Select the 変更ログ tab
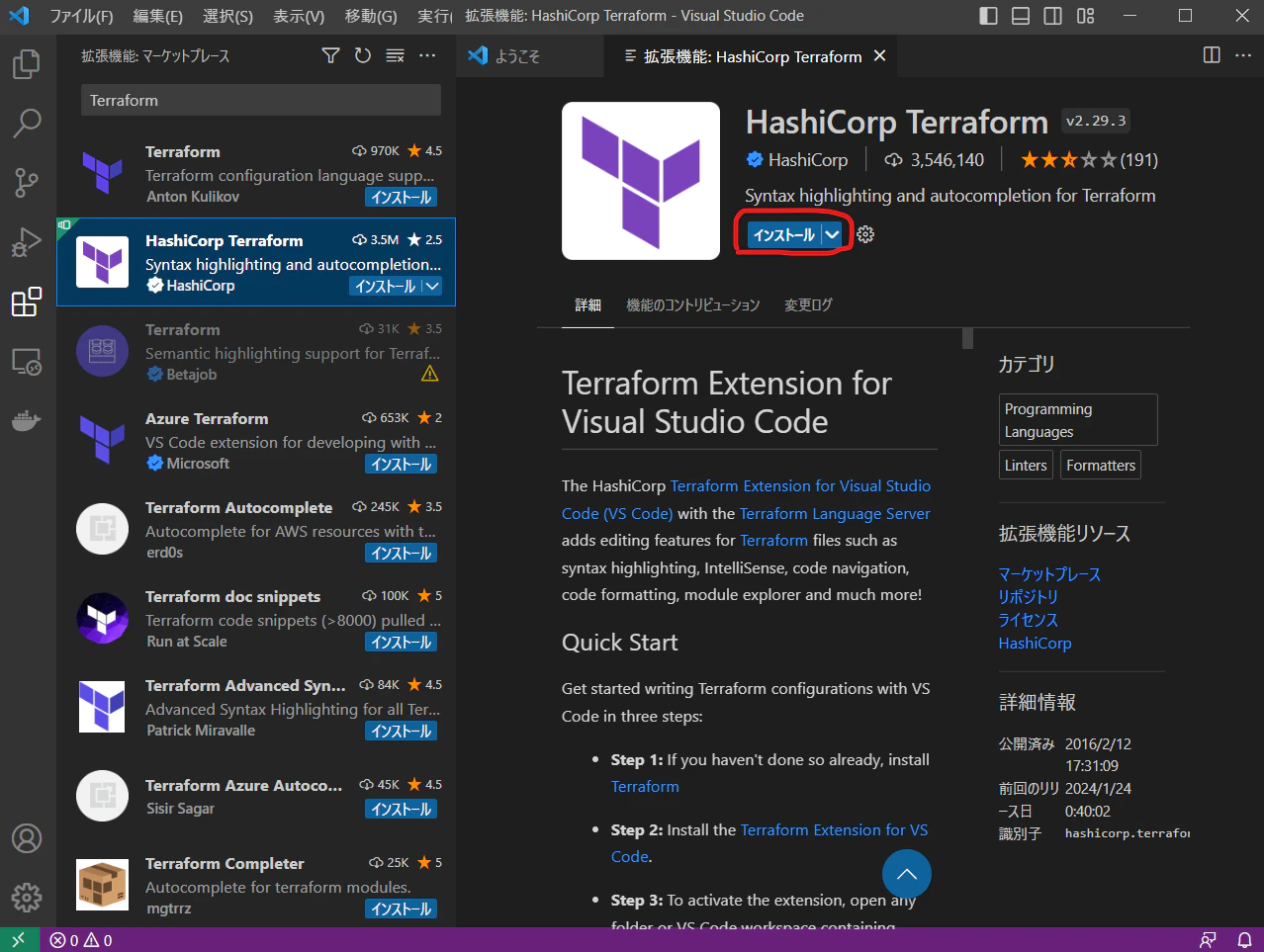 click(x=808, y=305)
